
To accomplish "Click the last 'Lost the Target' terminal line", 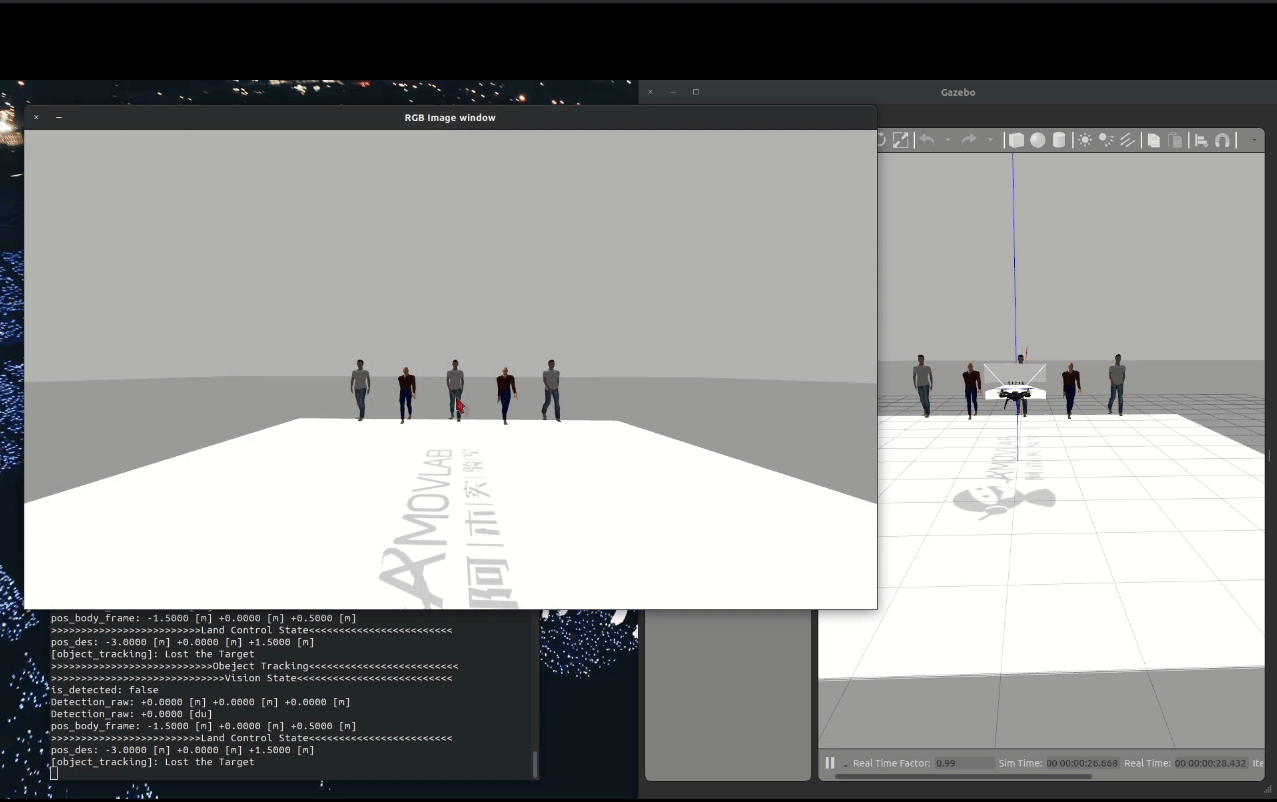I will click(x=152, y=762).
